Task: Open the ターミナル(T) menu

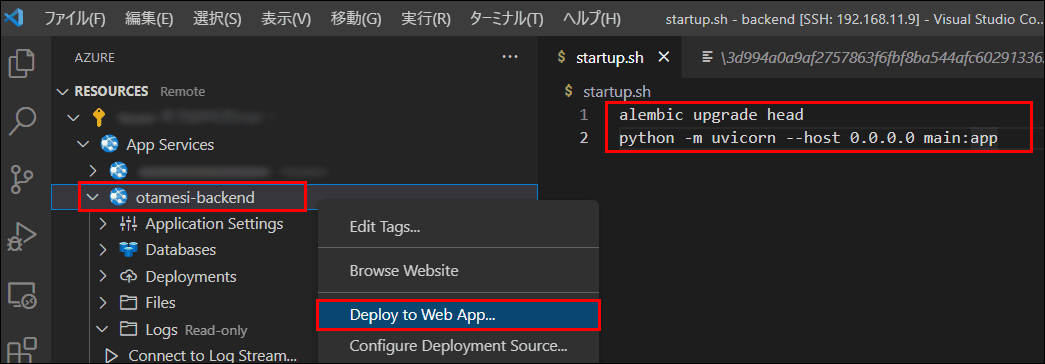Action: click(507, 19)
